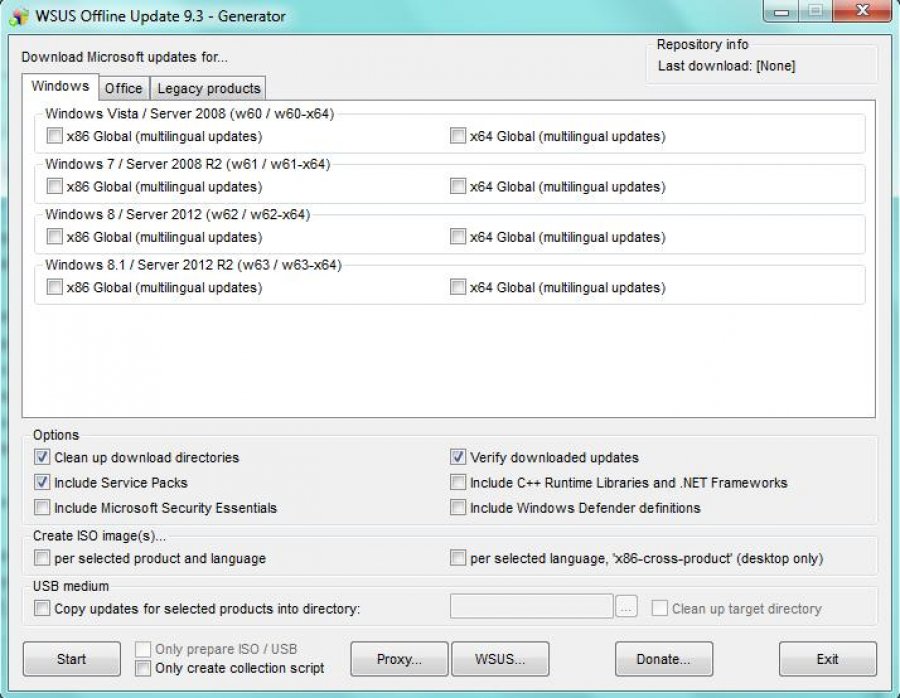Switch to the Windows tab

59,86
